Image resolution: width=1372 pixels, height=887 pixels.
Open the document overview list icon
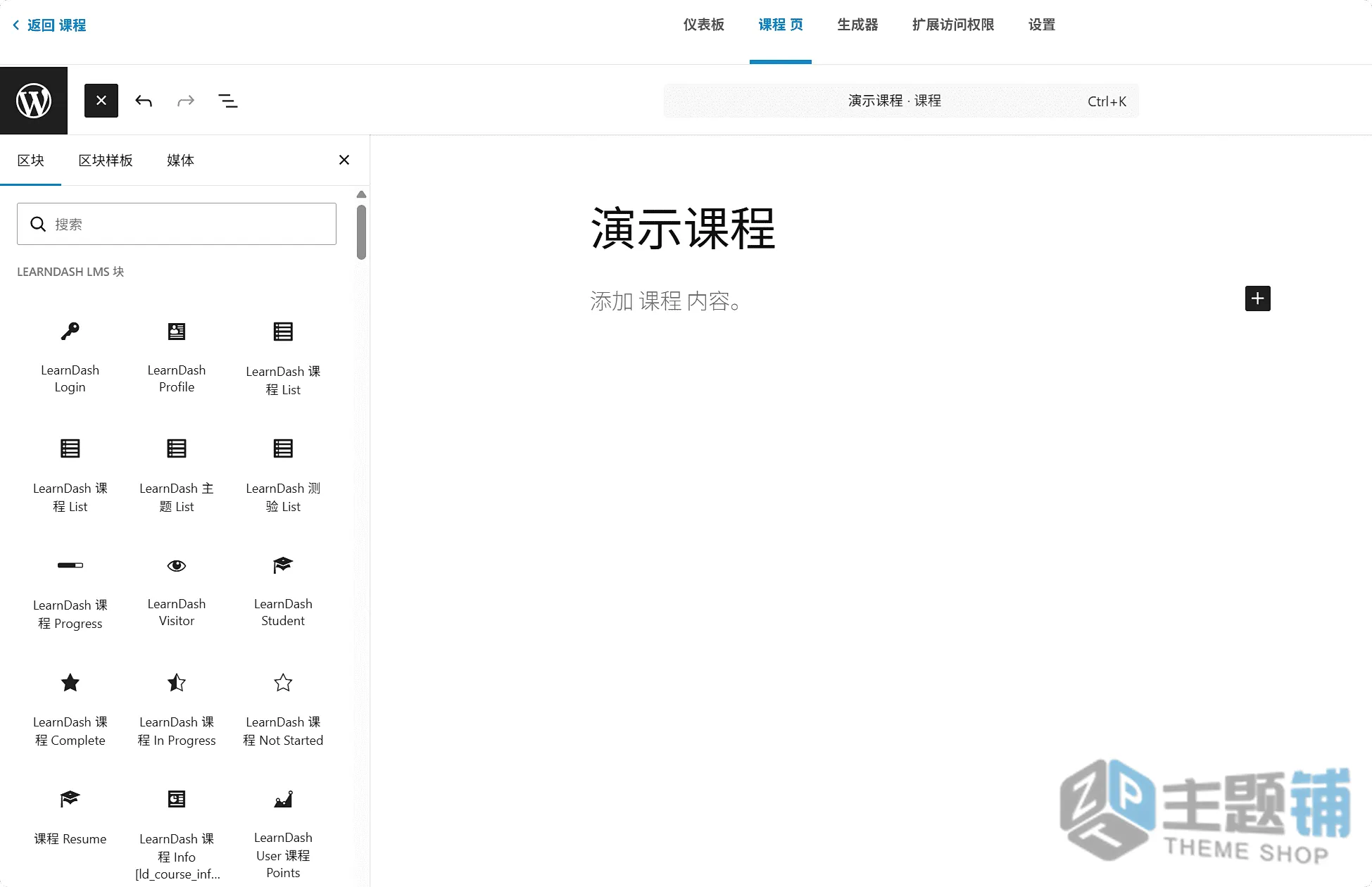(227, 101)
